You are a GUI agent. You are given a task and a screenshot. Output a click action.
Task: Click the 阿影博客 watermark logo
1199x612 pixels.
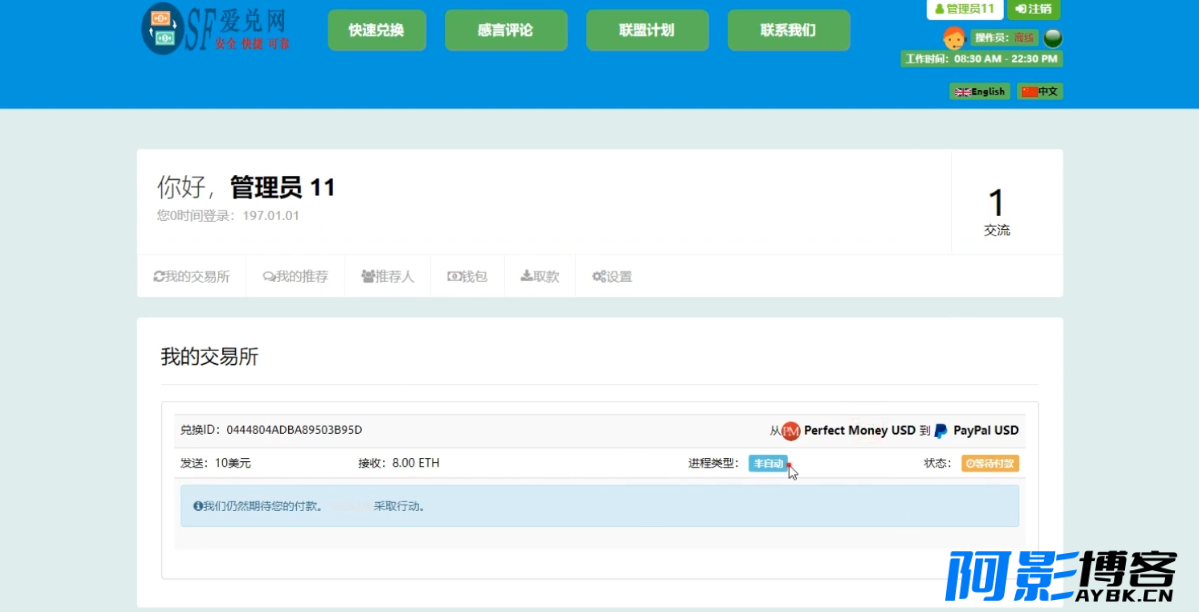click(1060, 577)
